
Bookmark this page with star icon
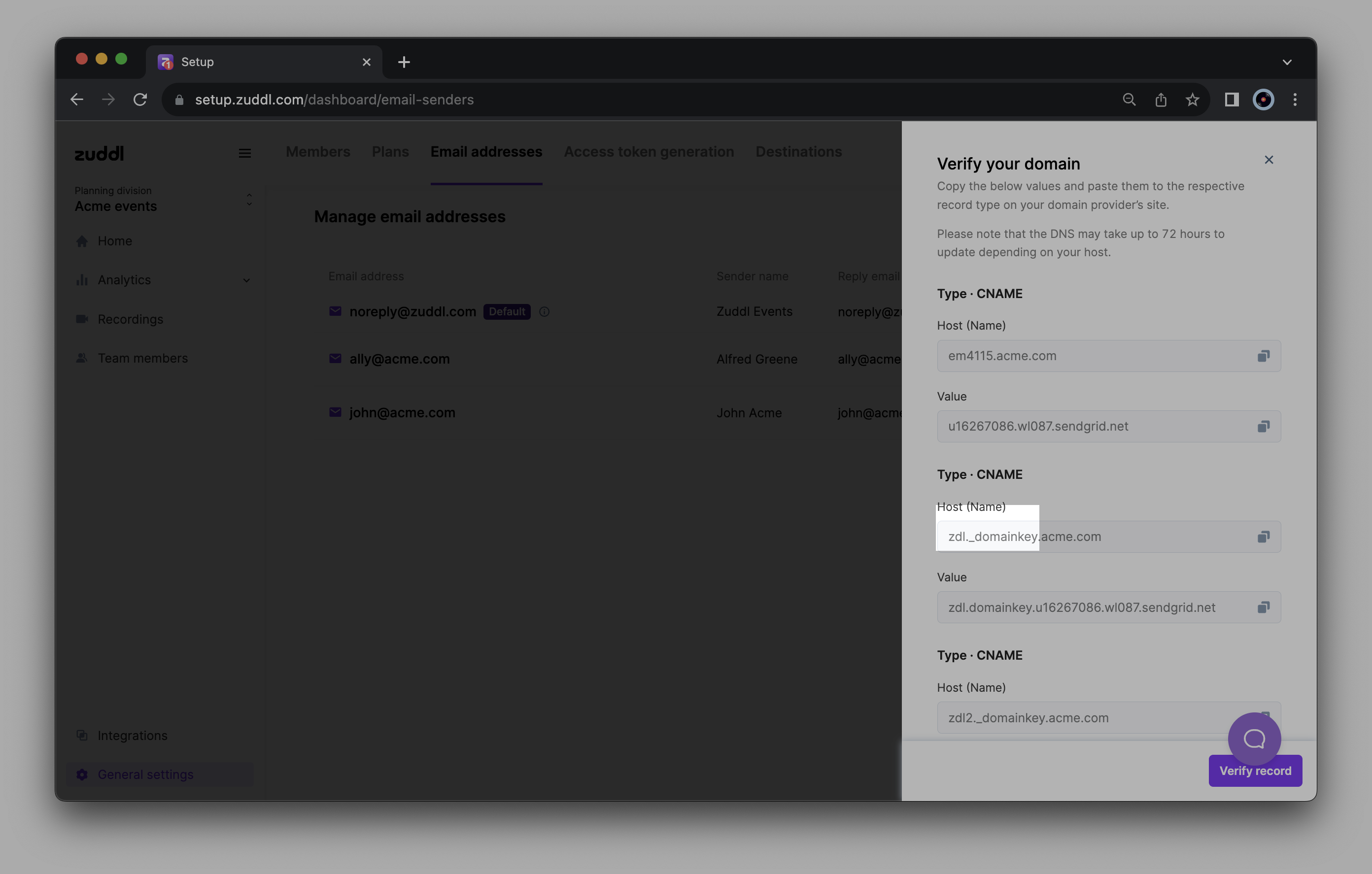(1192, 101)
